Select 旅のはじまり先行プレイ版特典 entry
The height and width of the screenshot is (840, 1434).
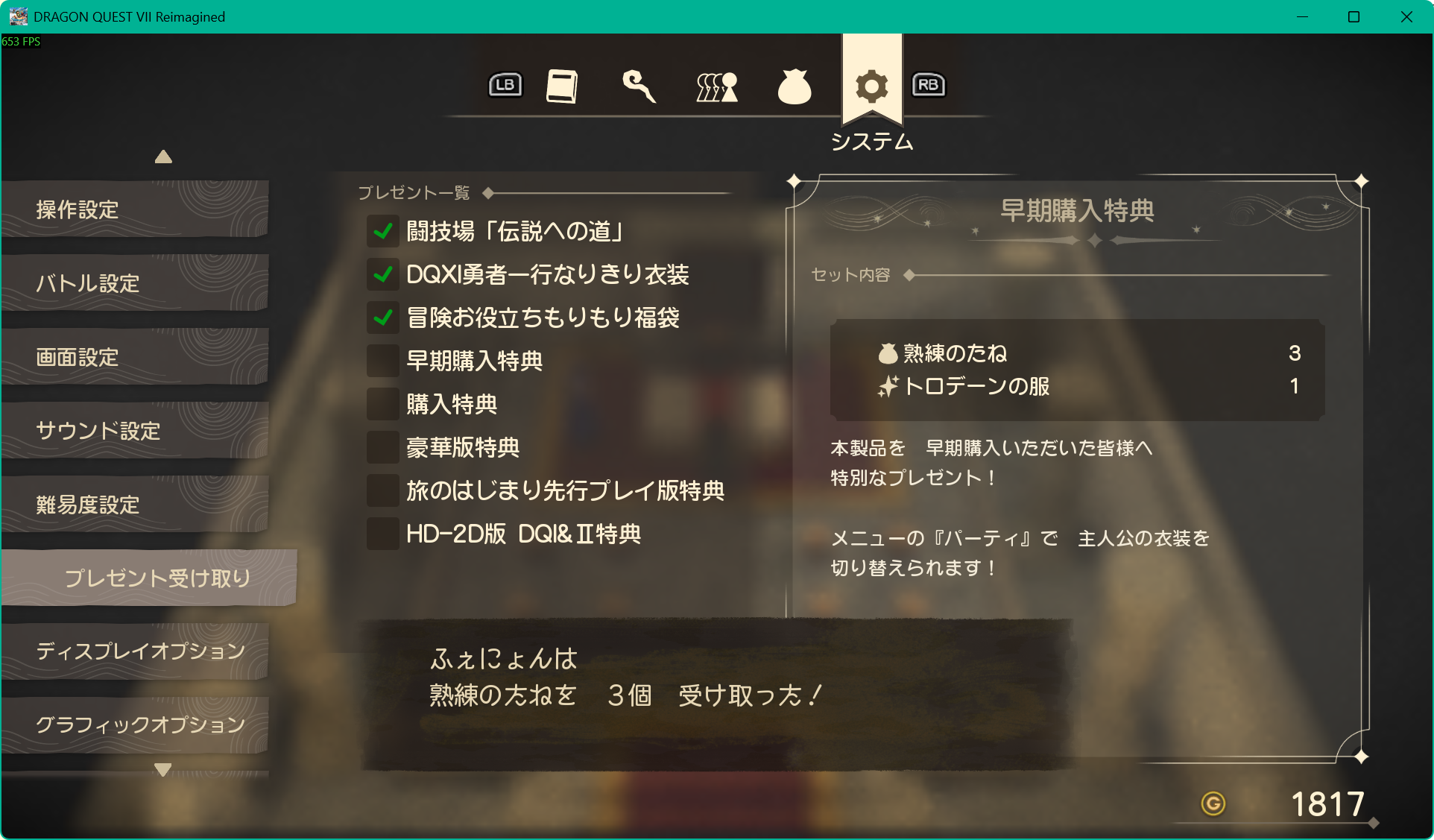tap(546, 490)
